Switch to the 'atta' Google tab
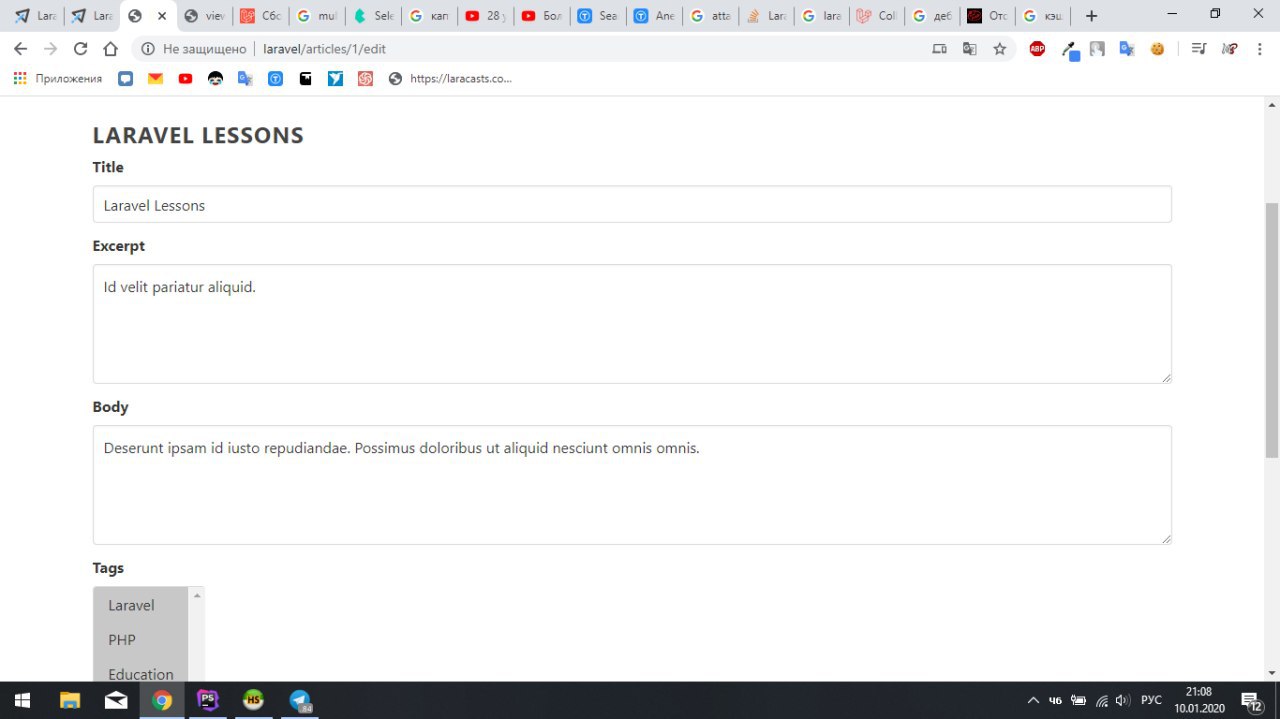 [709, 16]
